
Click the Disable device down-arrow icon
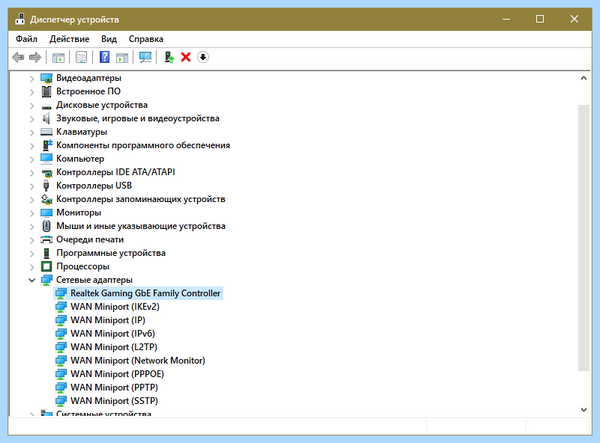coord(203,57)
